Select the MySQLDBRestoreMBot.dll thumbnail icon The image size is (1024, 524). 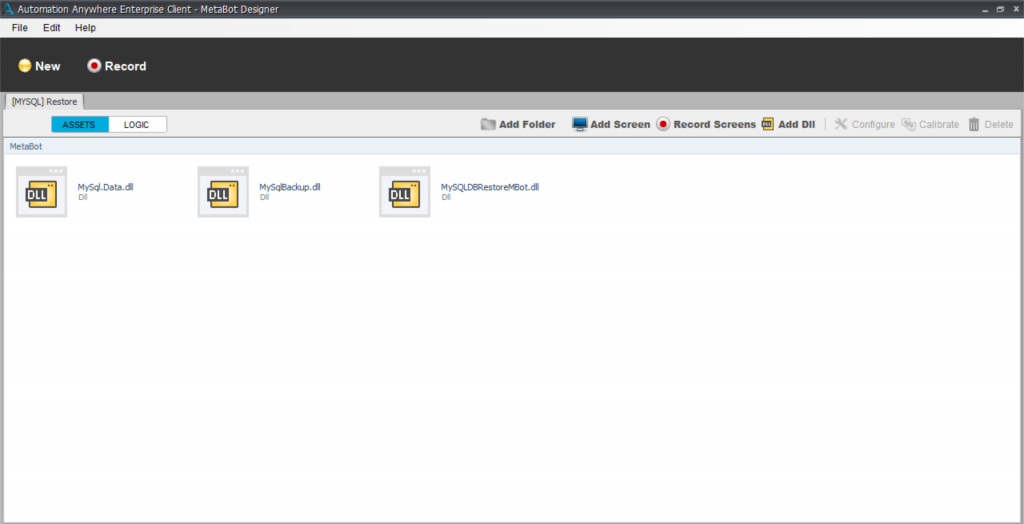(405, 194)
